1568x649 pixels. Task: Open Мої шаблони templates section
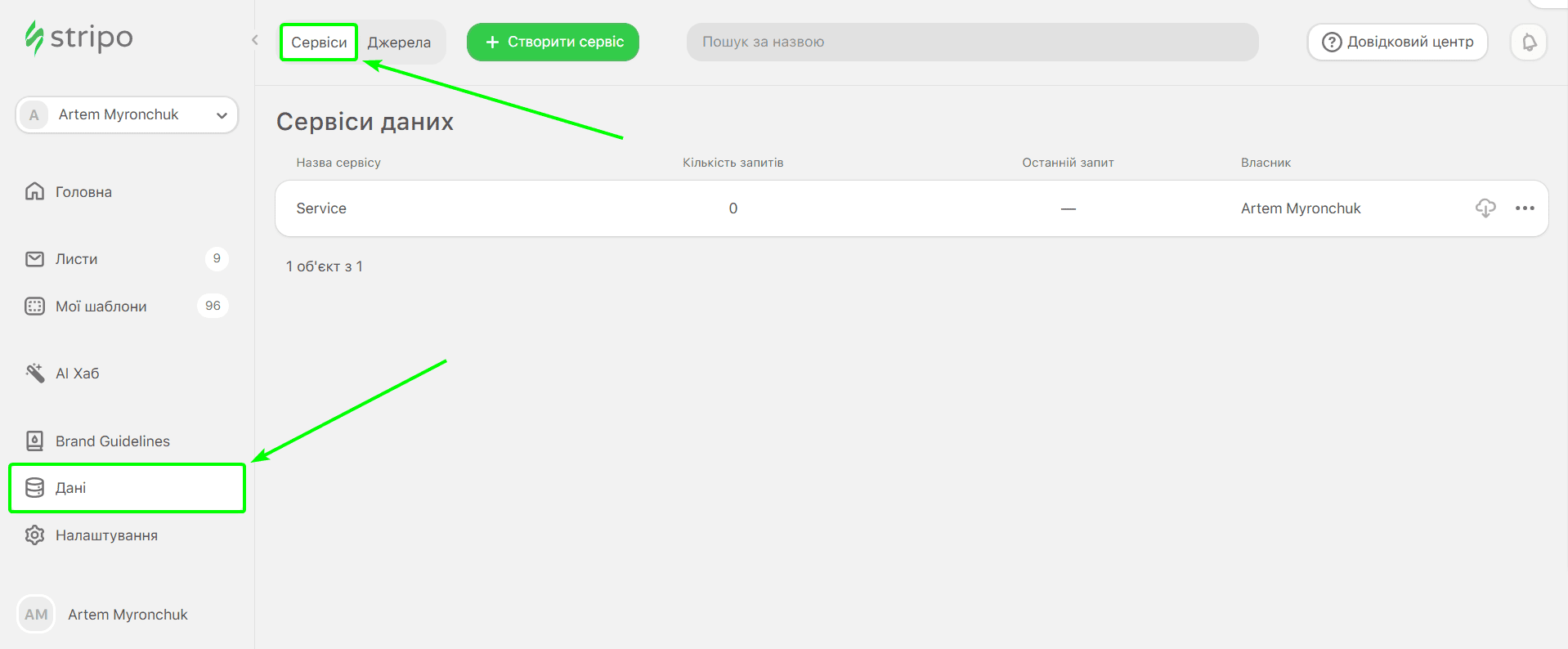[x=101, y=307]
